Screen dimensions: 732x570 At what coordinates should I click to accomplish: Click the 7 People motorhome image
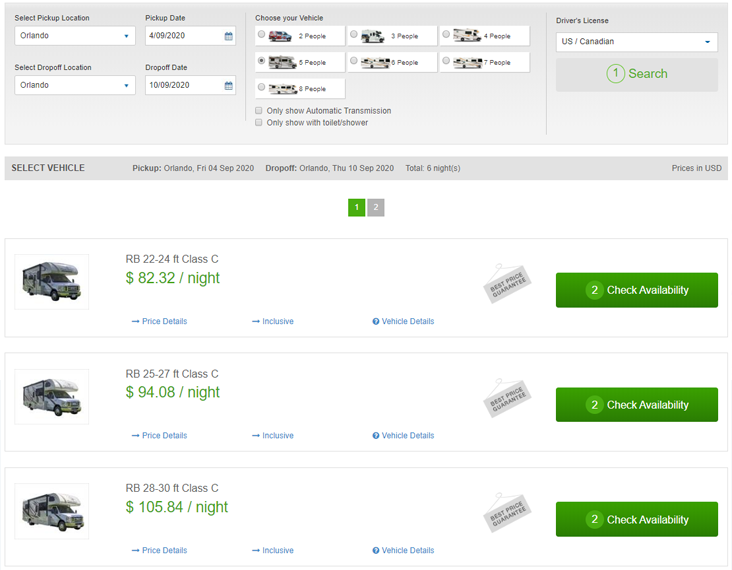click(x=468, y=62)
